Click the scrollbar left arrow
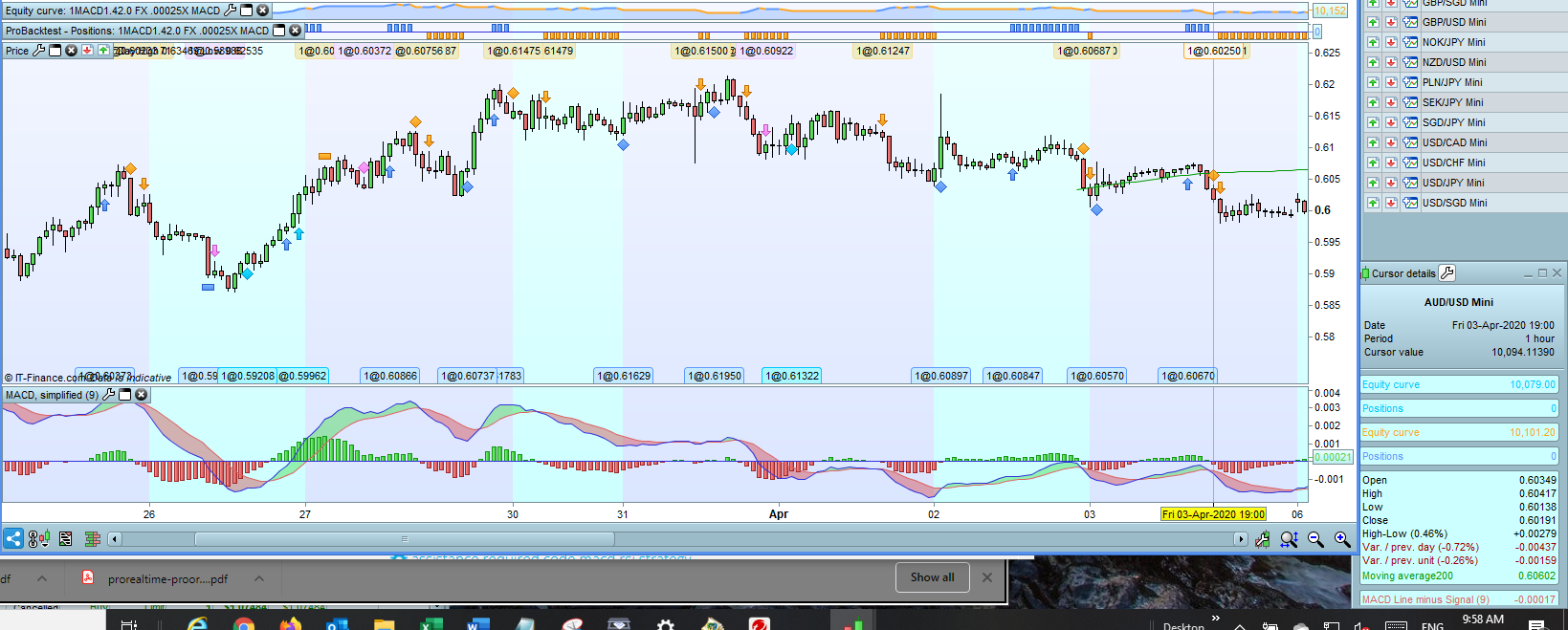This screenshot has width=1568, height=630. tap(115, 539)
